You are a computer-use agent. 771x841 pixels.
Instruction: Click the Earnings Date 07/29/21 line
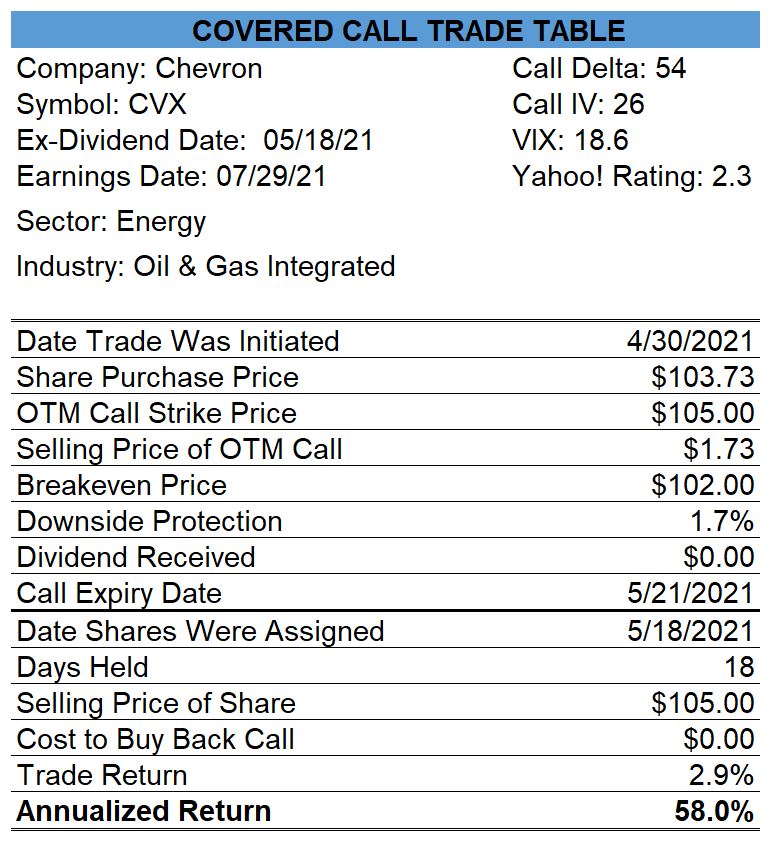(x=171, y=176)
